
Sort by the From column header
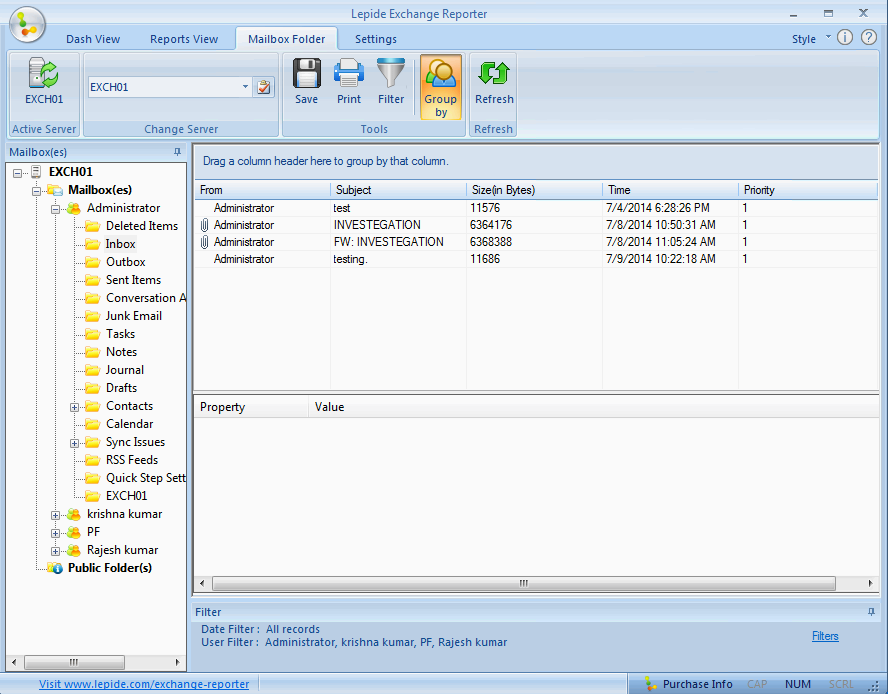coord(263,190)
